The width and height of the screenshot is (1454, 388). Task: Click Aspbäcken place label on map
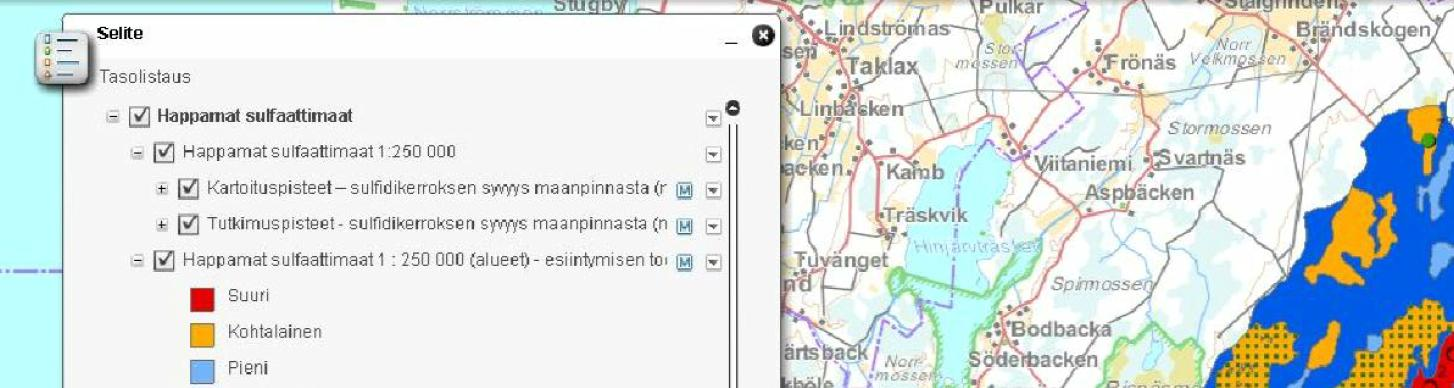(x=1140, y=192)
